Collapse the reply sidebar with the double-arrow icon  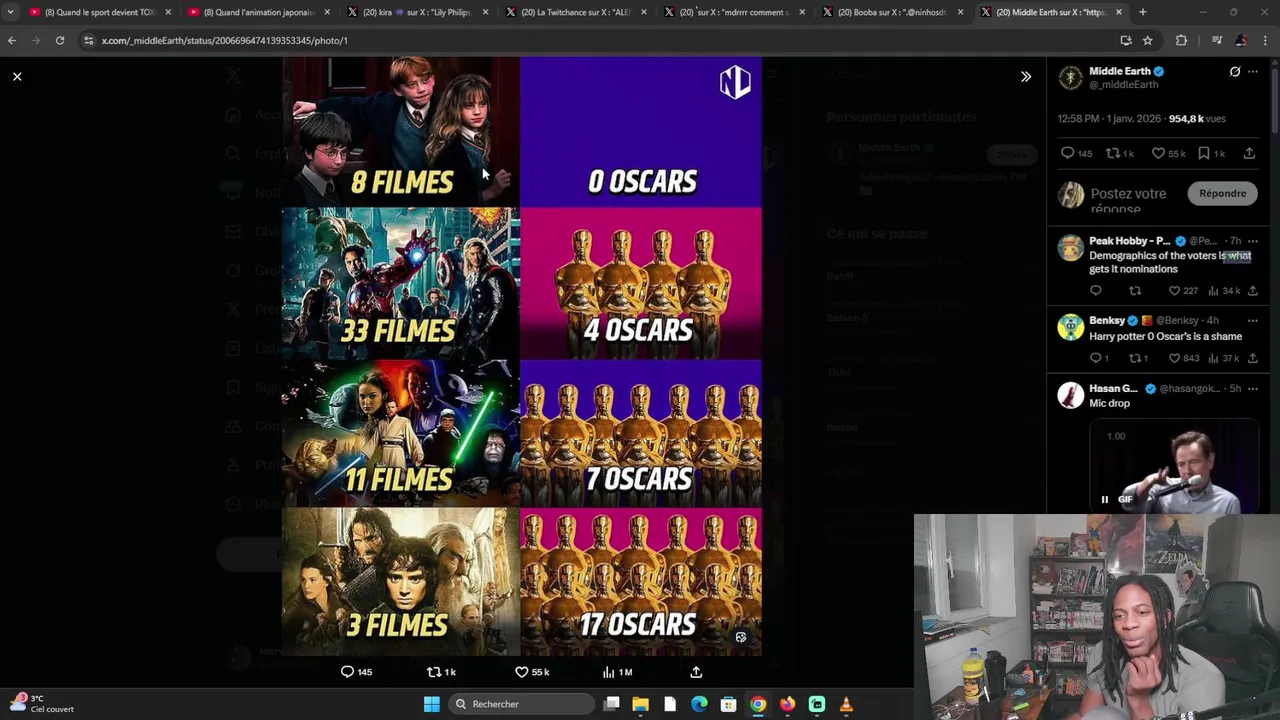(x=1026, y=76)
